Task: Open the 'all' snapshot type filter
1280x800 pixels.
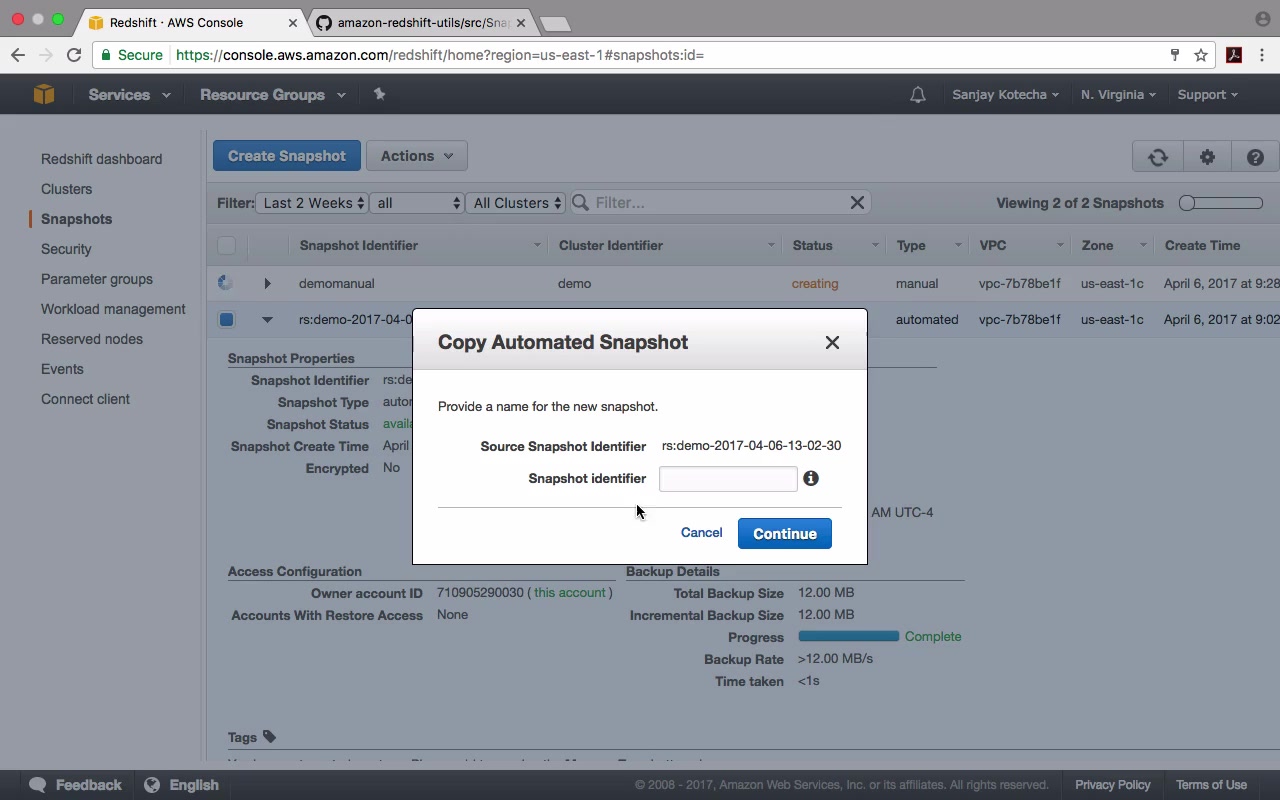Action: (x=417, y=203)
